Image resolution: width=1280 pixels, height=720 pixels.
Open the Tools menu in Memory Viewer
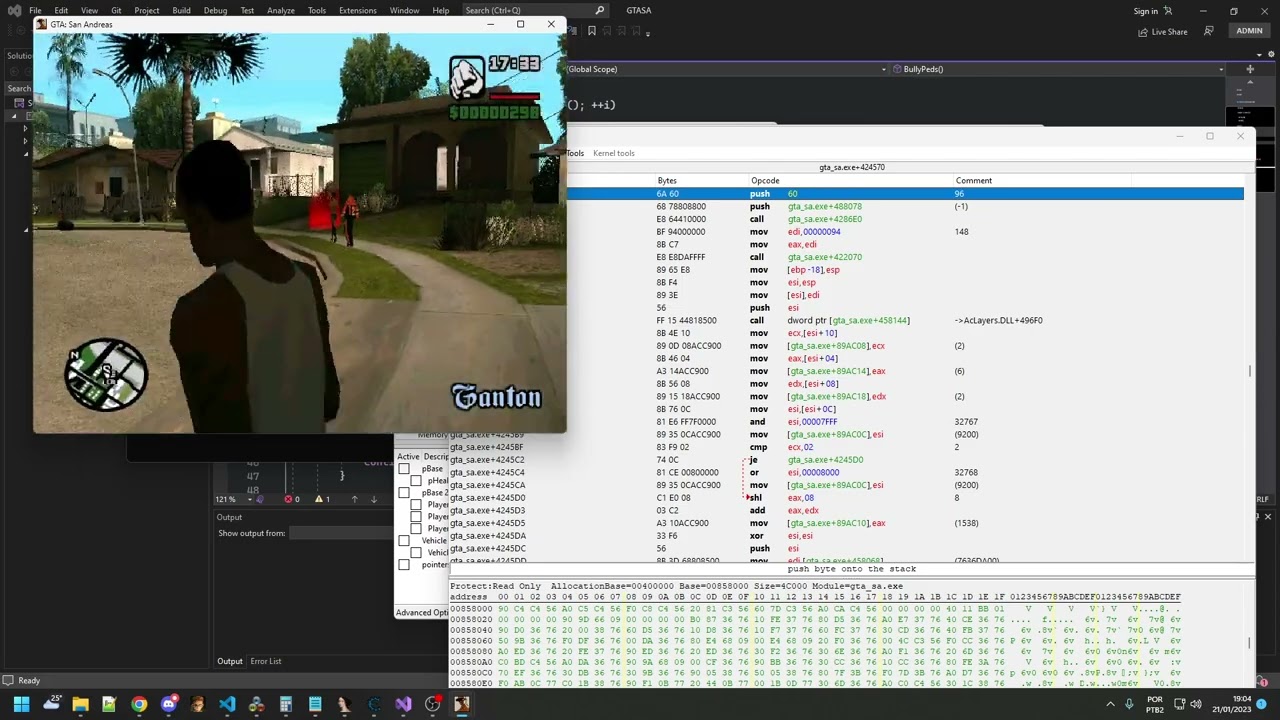coord(575,153)
